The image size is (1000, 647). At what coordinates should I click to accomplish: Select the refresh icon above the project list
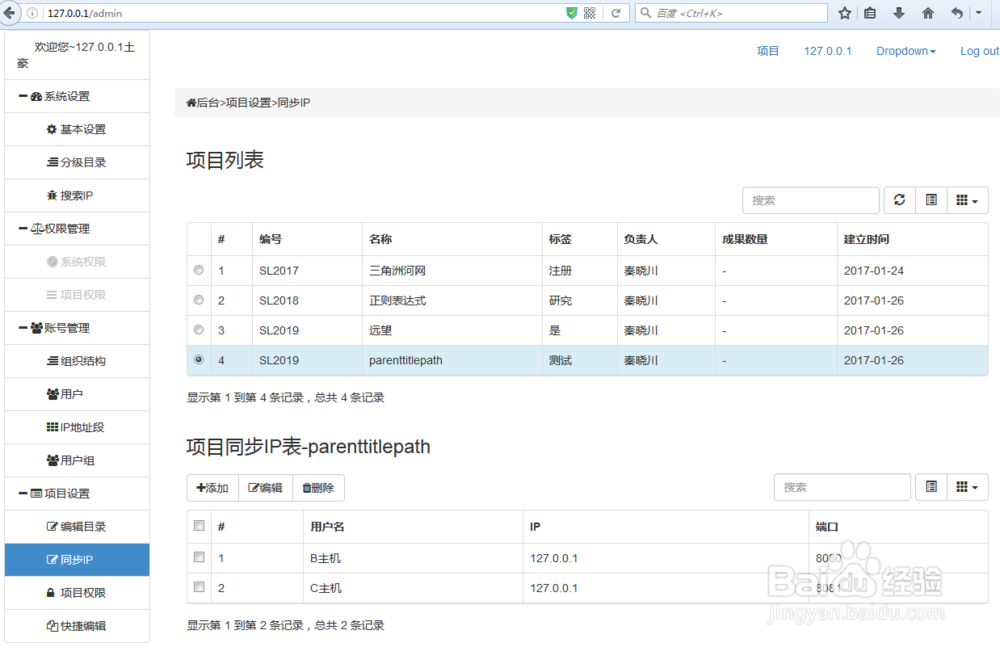click(x=898, y=200)
